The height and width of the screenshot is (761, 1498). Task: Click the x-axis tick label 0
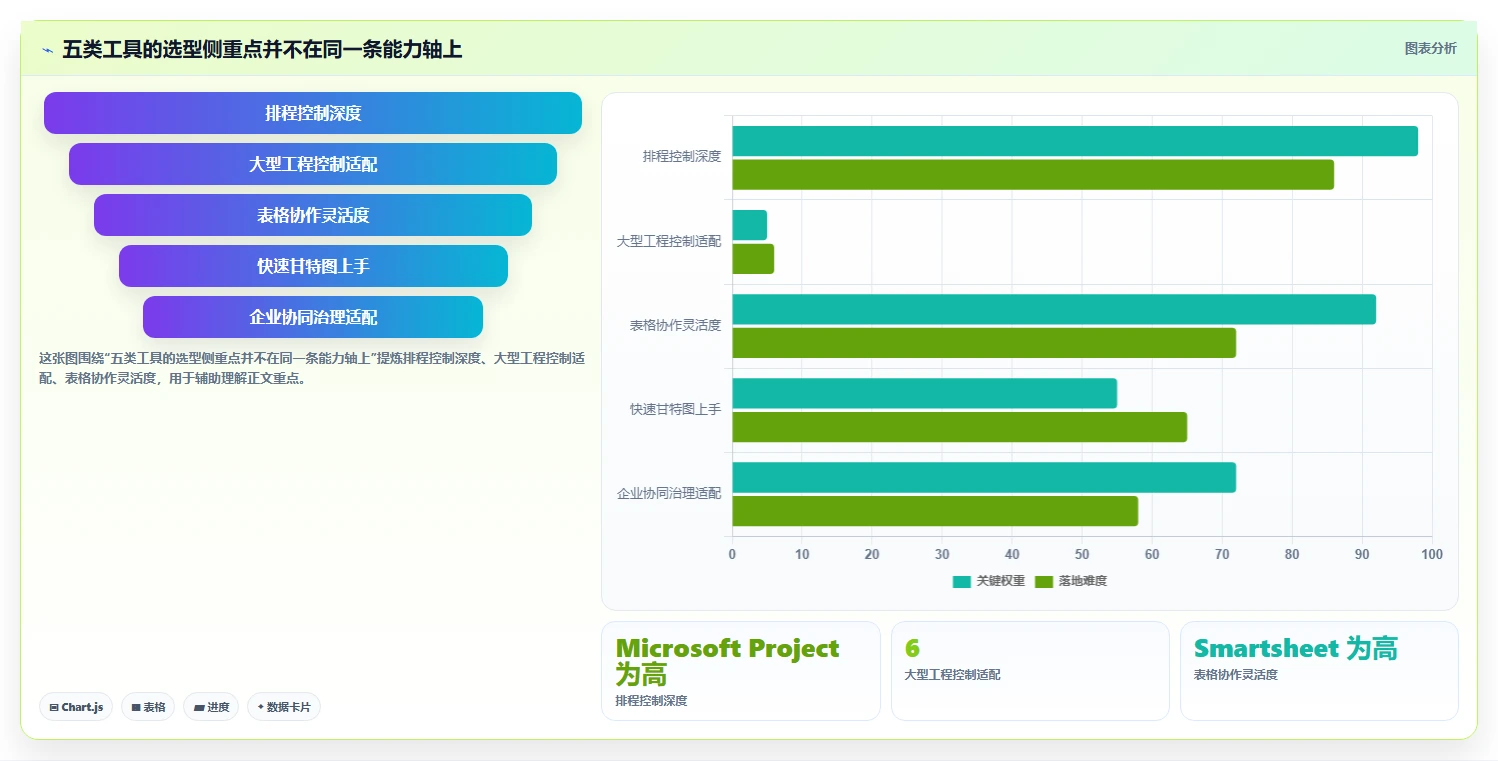click(732, 554)
